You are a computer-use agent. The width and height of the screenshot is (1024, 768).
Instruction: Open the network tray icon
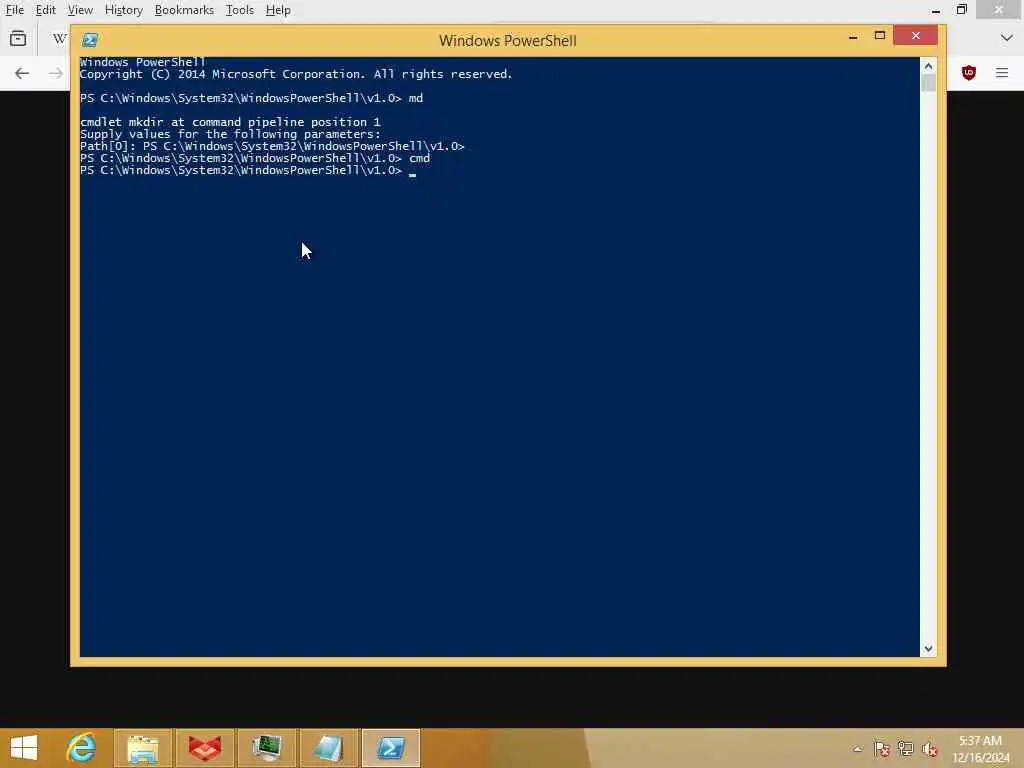tap(905, 748)
